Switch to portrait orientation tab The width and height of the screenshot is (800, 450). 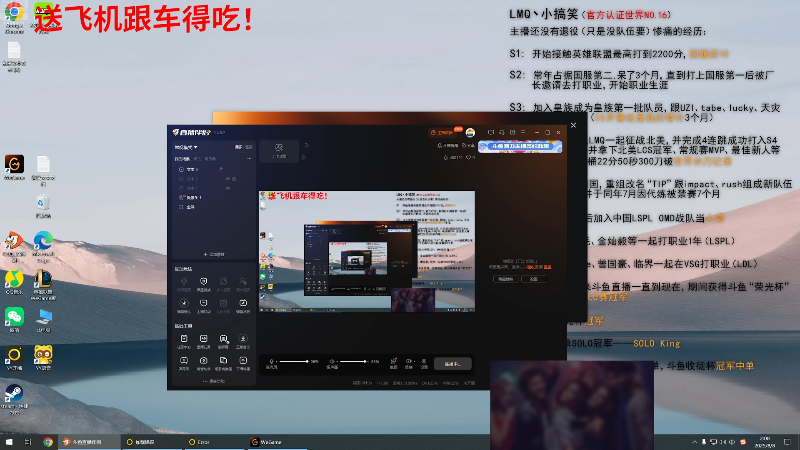tap(248, 147)
